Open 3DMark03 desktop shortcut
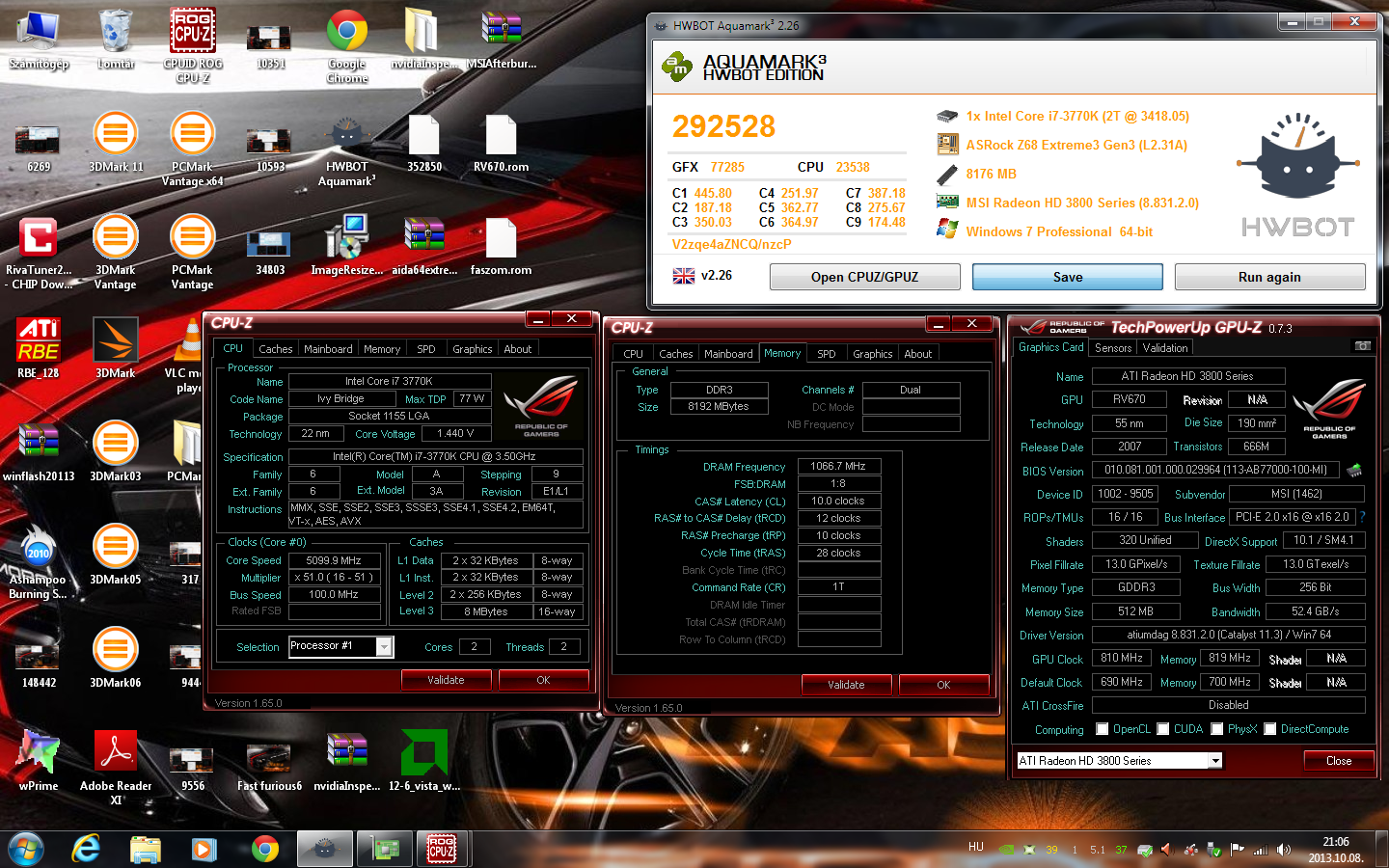The width and height of the screenshot is (1389, 868). pos(116,451)
